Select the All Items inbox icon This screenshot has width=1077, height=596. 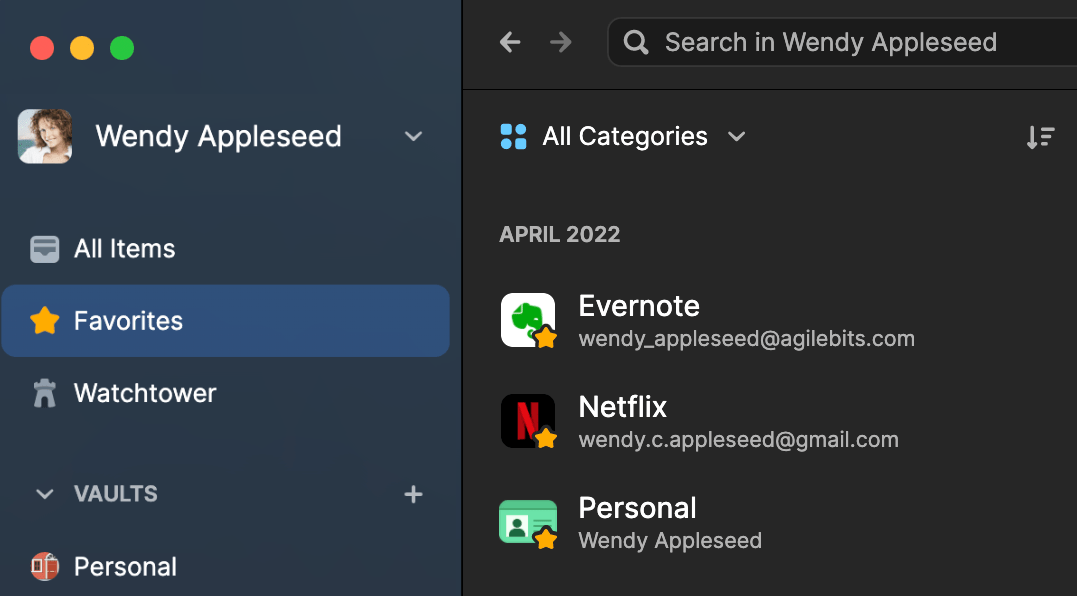(x=44, y=248)
